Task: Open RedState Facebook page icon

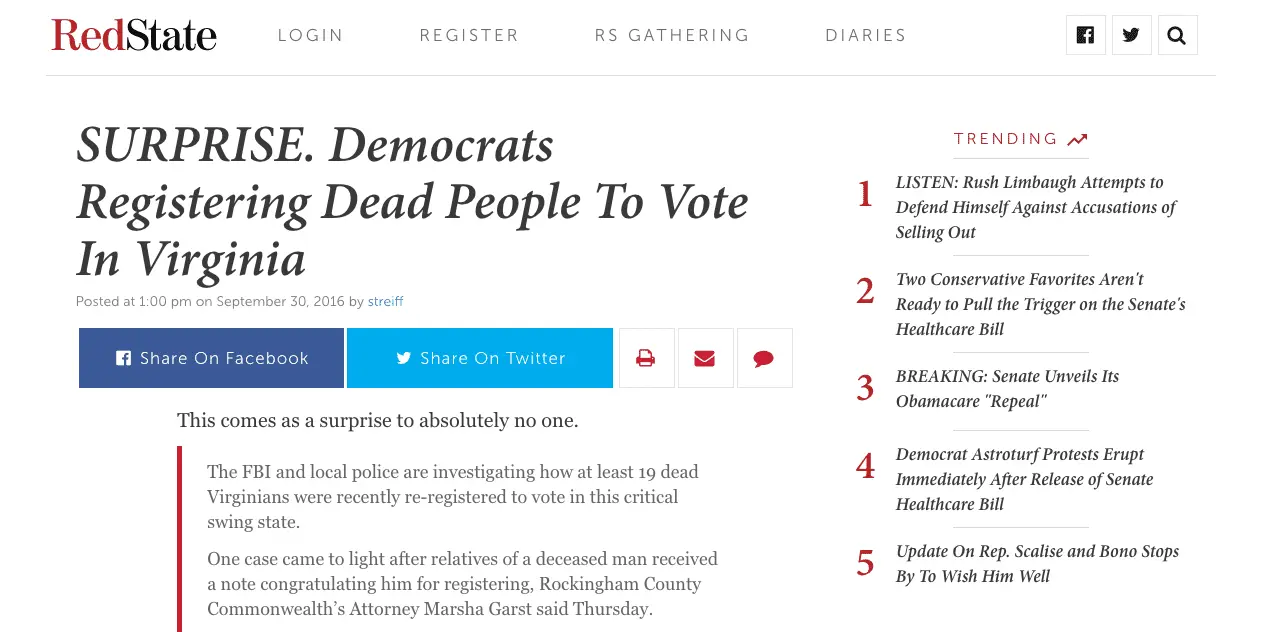Action: click(x=1085, y=36)
